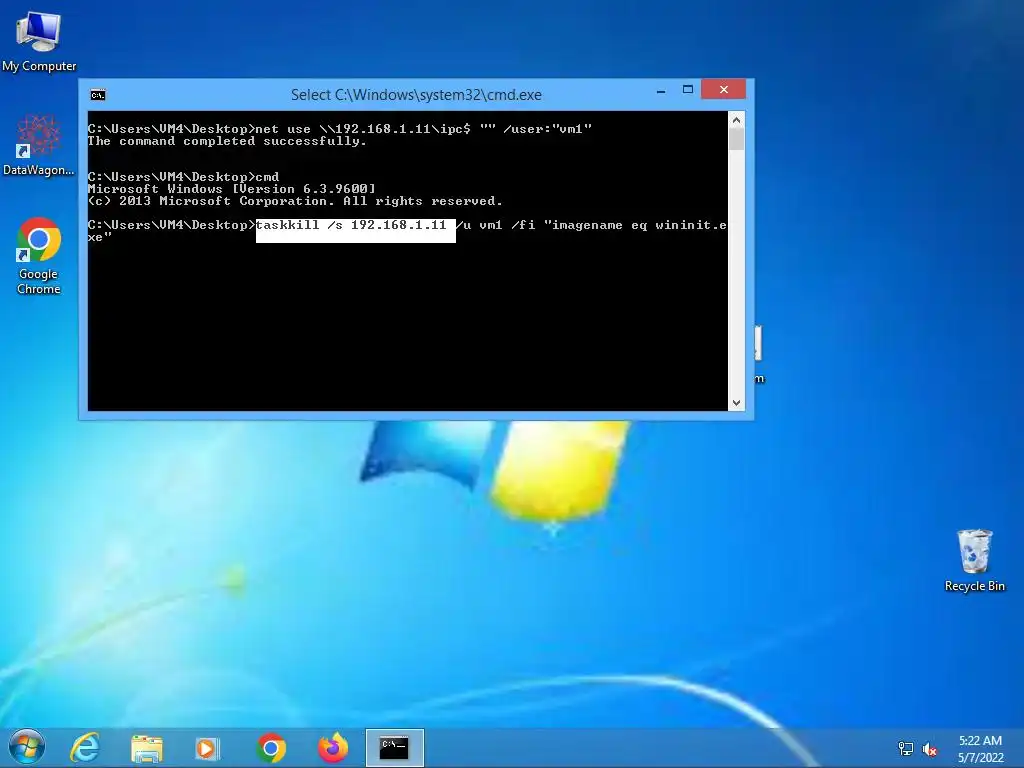Click the 'imagename eq wininit.e' filter text
This screenshot has height=768, width=1024.
click(635, 225)
